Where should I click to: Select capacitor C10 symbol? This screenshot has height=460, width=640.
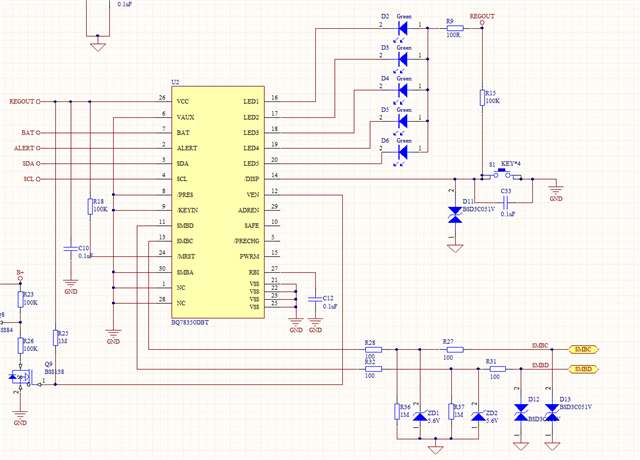point(71,248)
